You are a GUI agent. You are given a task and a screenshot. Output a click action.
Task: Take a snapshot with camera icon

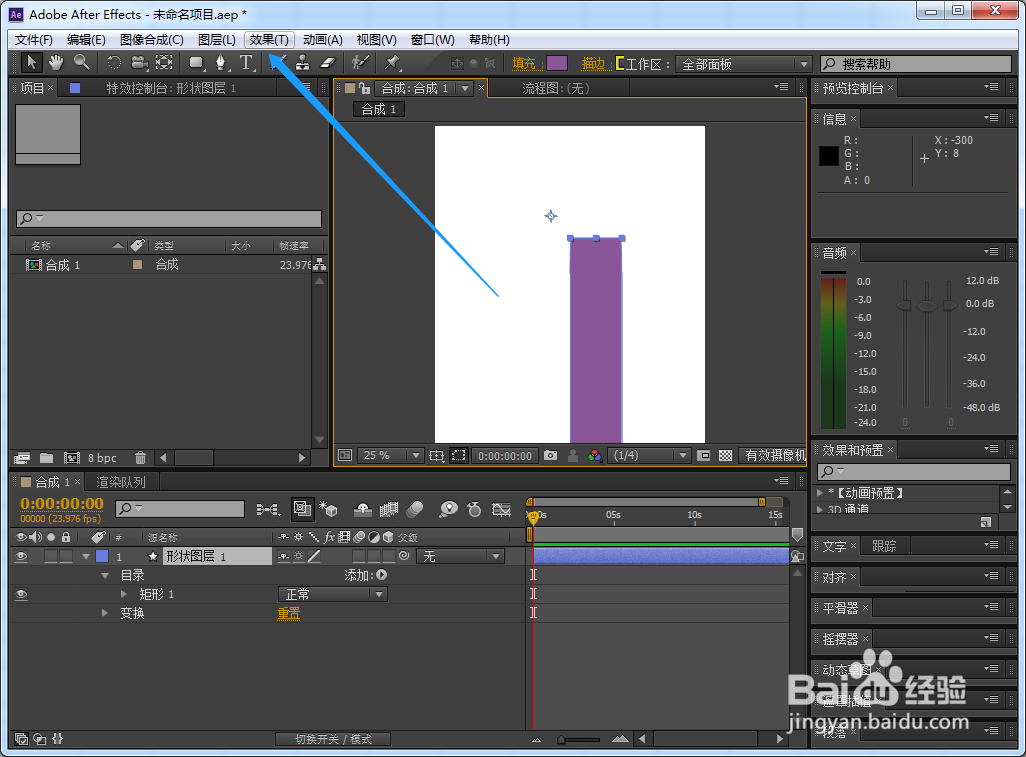click(551, 455)
